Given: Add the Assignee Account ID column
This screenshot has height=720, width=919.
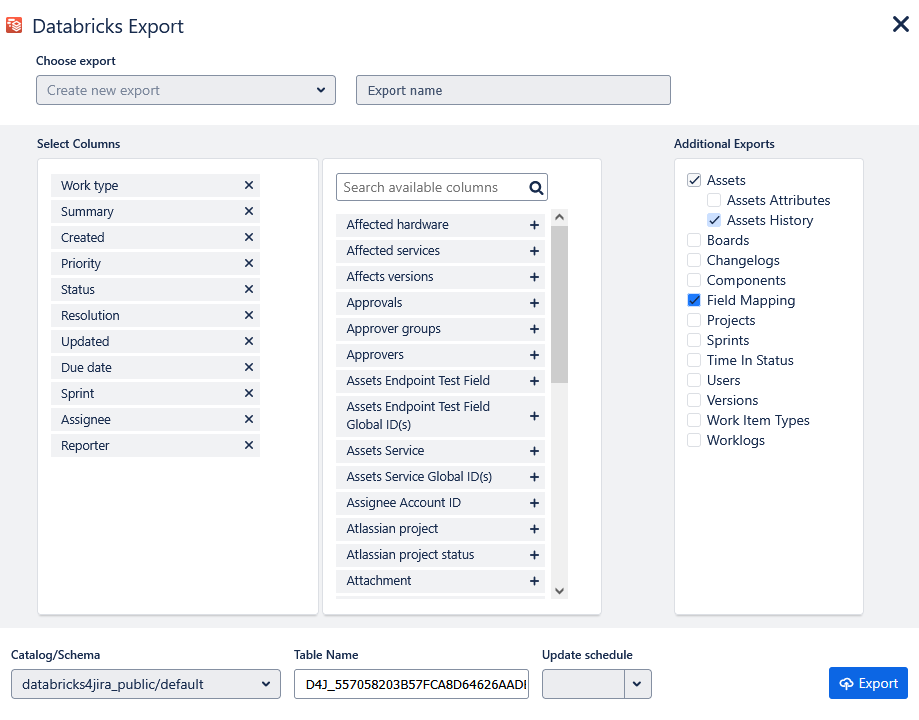Looking at the screenshot, I should point(534,503).
